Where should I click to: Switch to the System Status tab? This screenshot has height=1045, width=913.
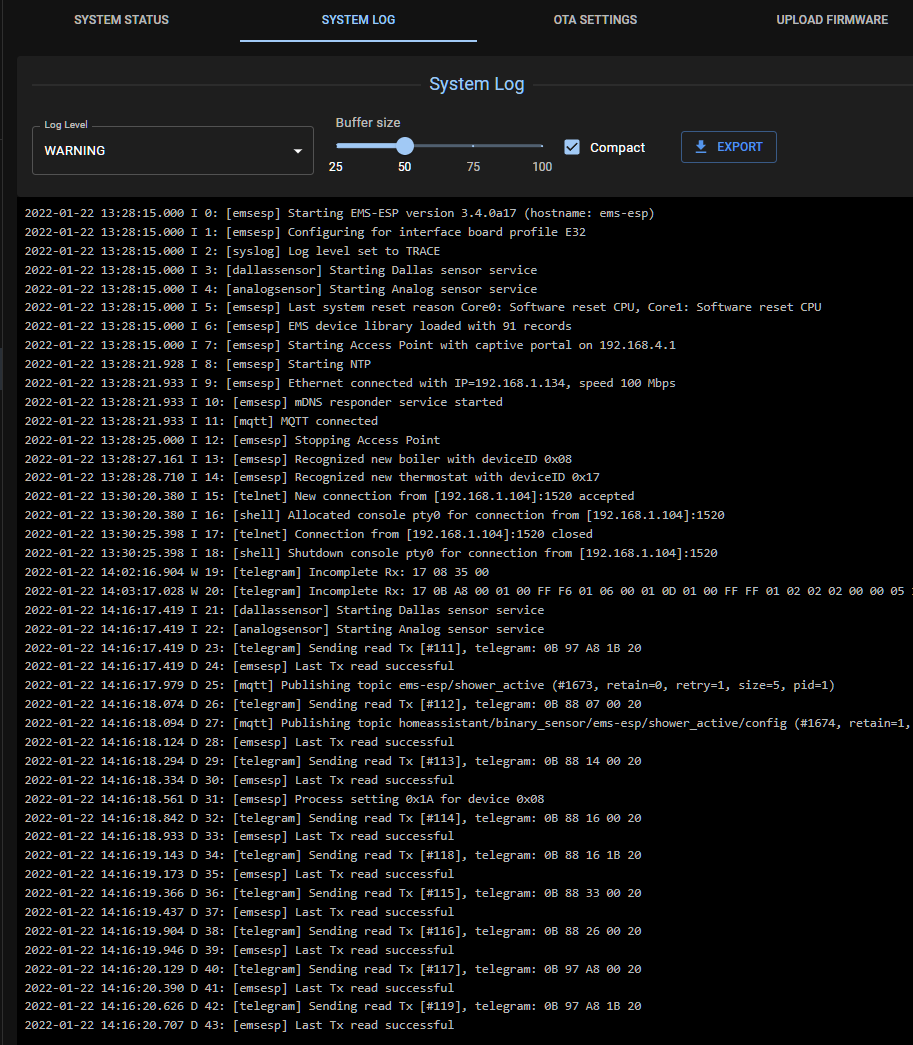tap(121, 20)
